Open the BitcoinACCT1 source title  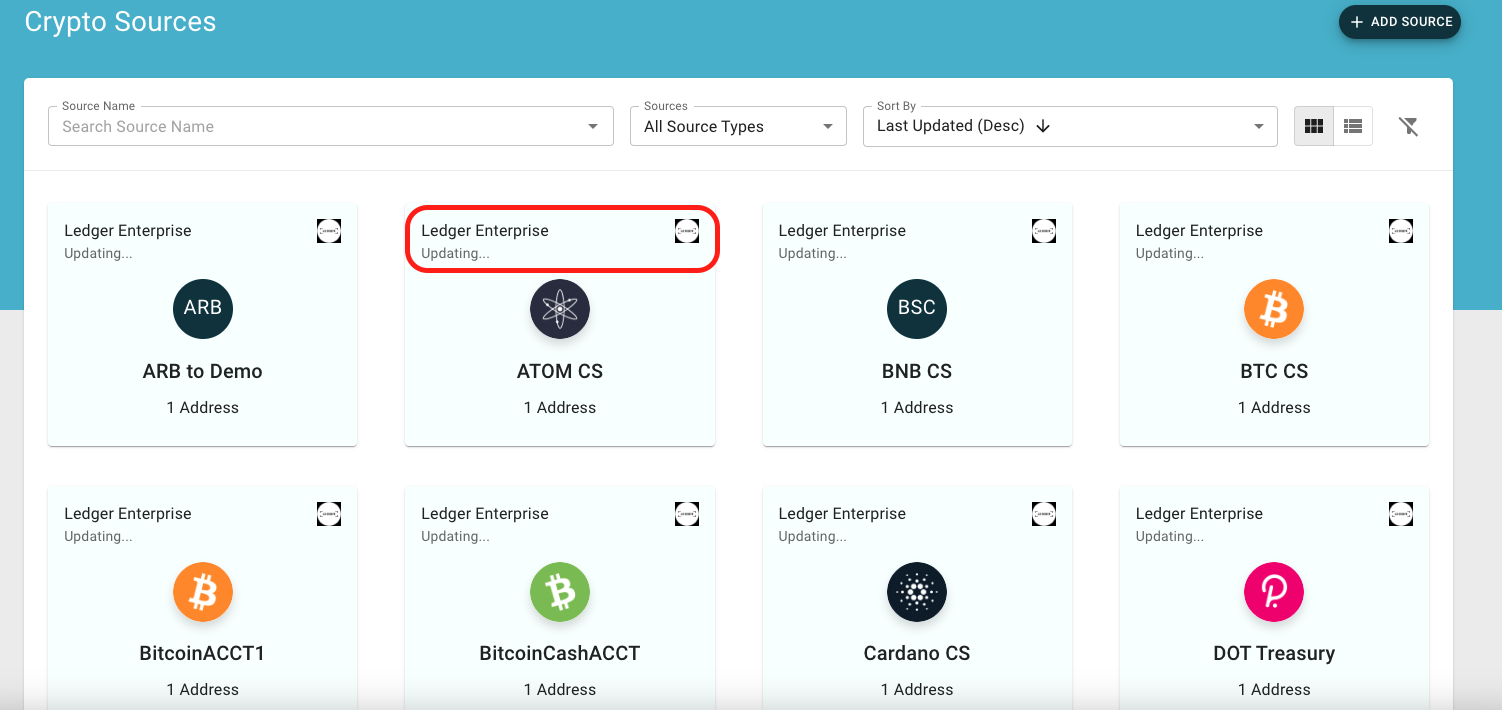coord(203,653)
